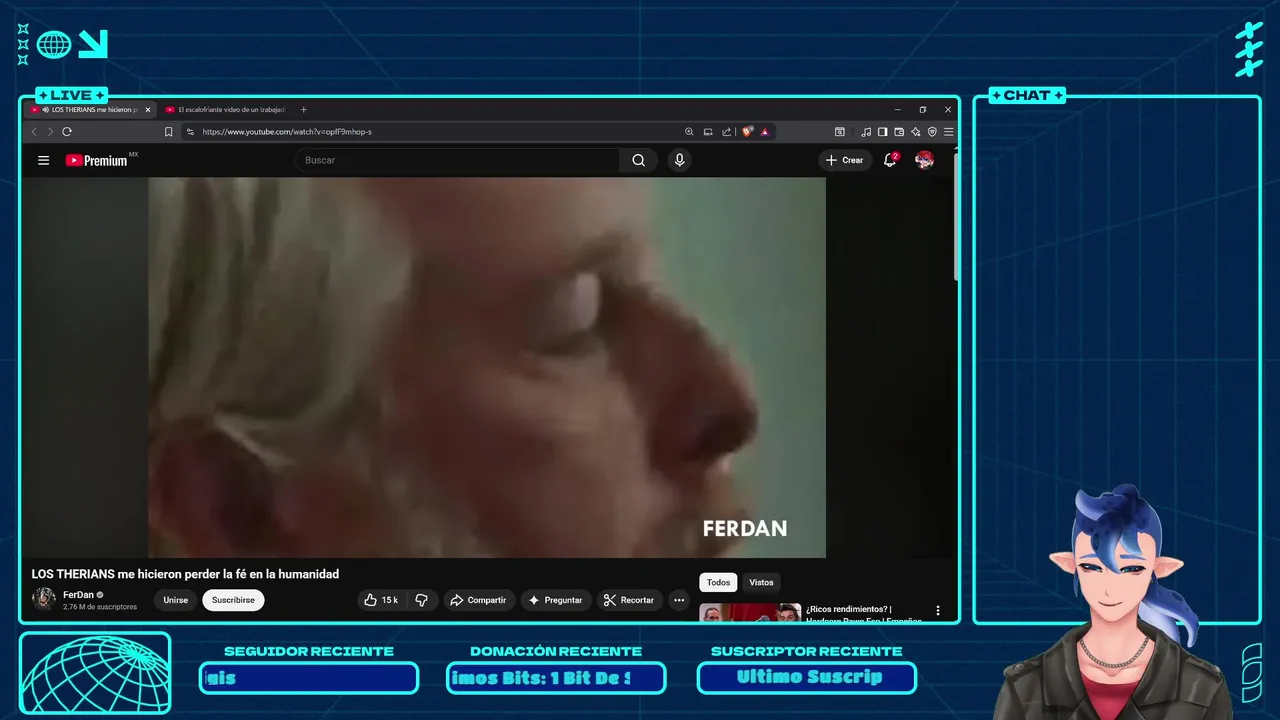Open the FerDan channel name link
This screenshot has width=1280, height=720.
[78, 595]
